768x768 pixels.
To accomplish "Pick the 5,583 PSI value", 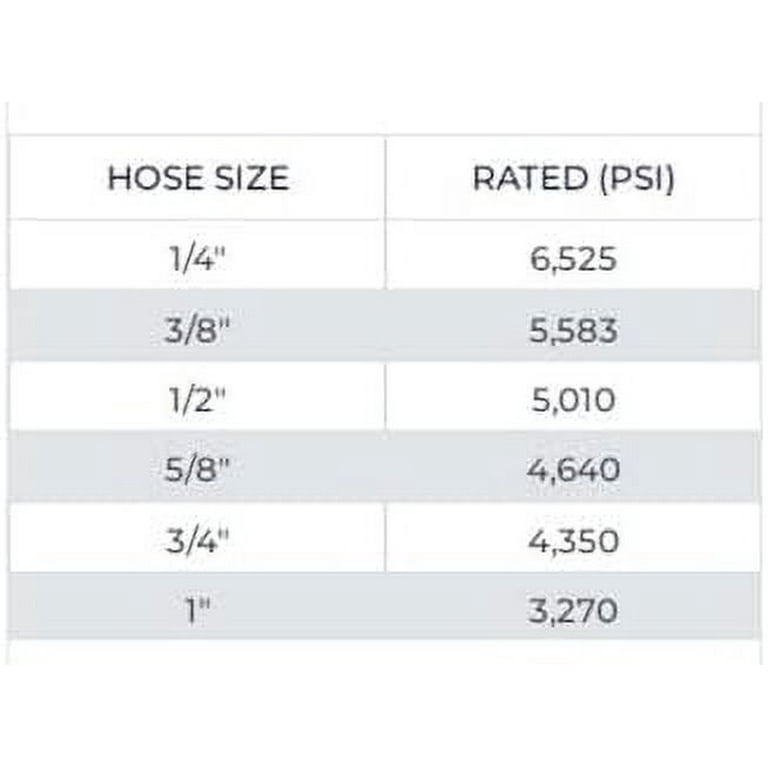I will point(574,330).
